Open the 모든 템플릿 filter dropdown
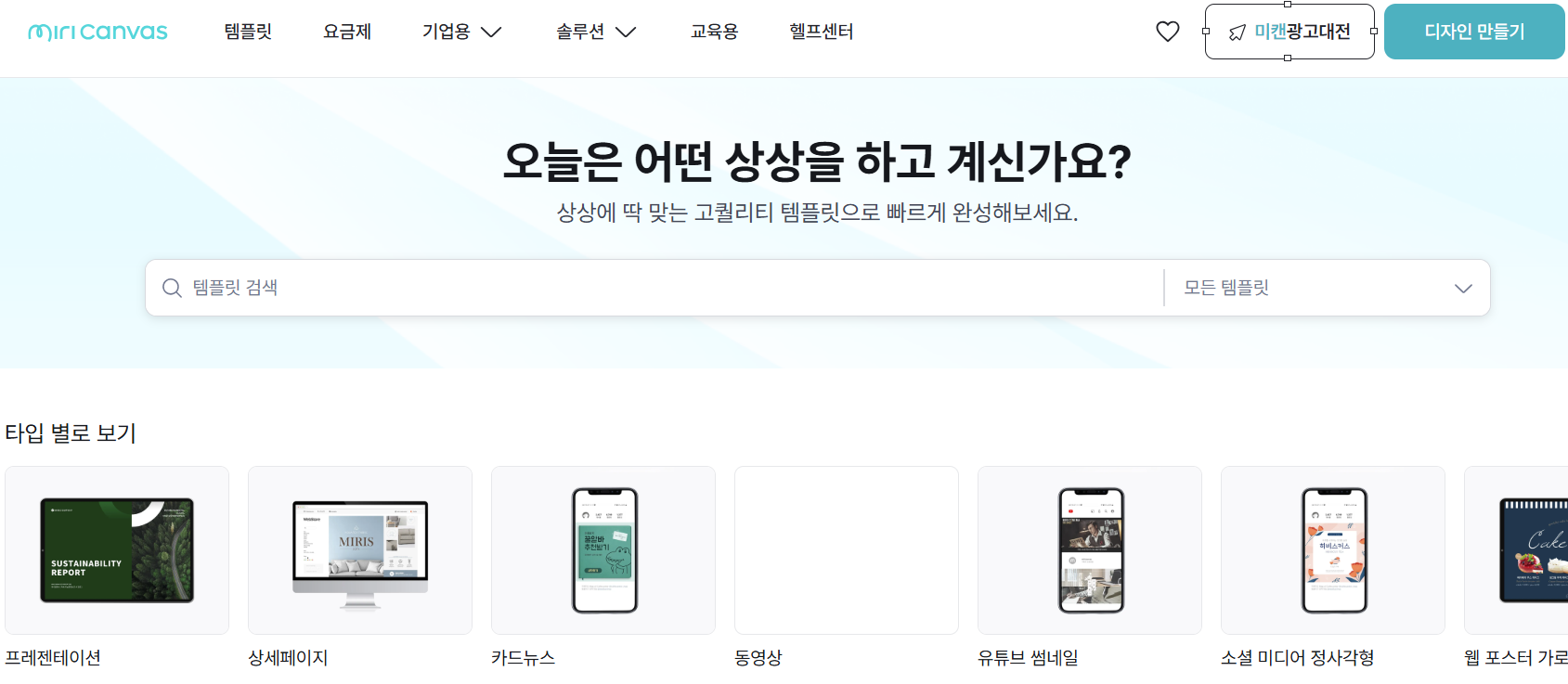1568x684 pixels. pyautogui.click(x=1328, y=288)
